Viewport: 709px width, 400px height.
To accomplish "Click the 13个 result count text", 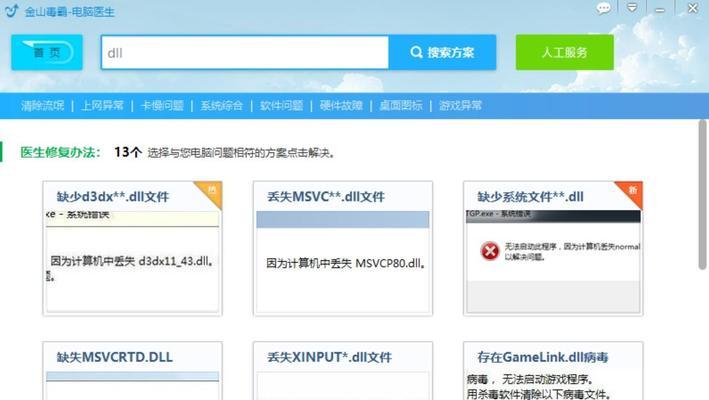I will point(128,152).
